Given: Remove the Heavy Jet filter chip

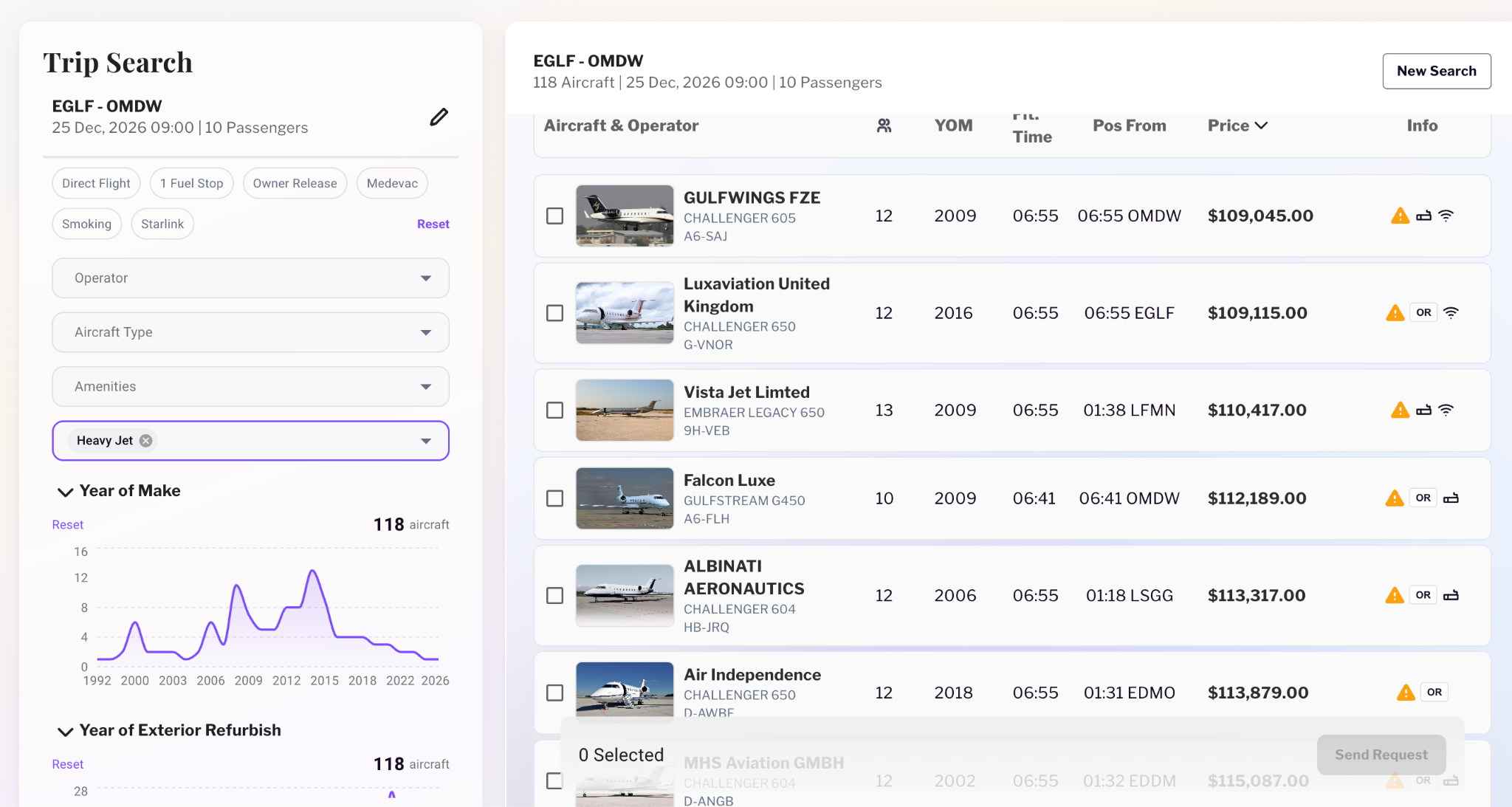Looking at the screenshot, I should click(x=146, y=441).
